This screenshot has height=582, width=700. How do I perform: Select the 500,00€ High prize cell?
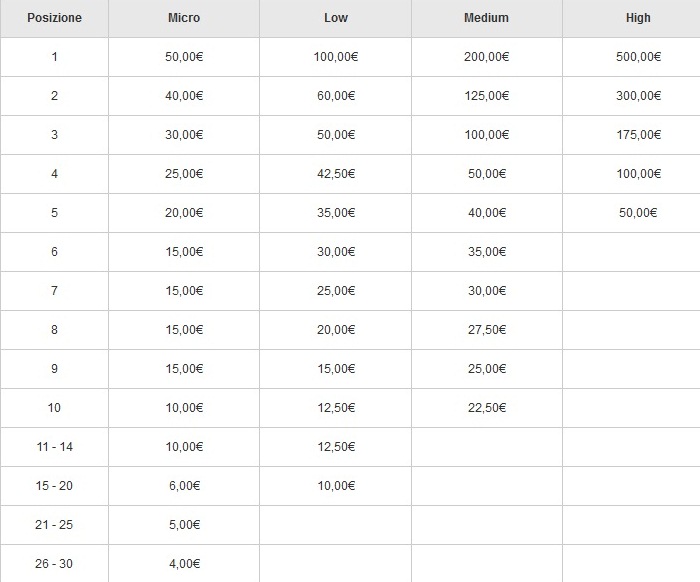click(638, 57)
